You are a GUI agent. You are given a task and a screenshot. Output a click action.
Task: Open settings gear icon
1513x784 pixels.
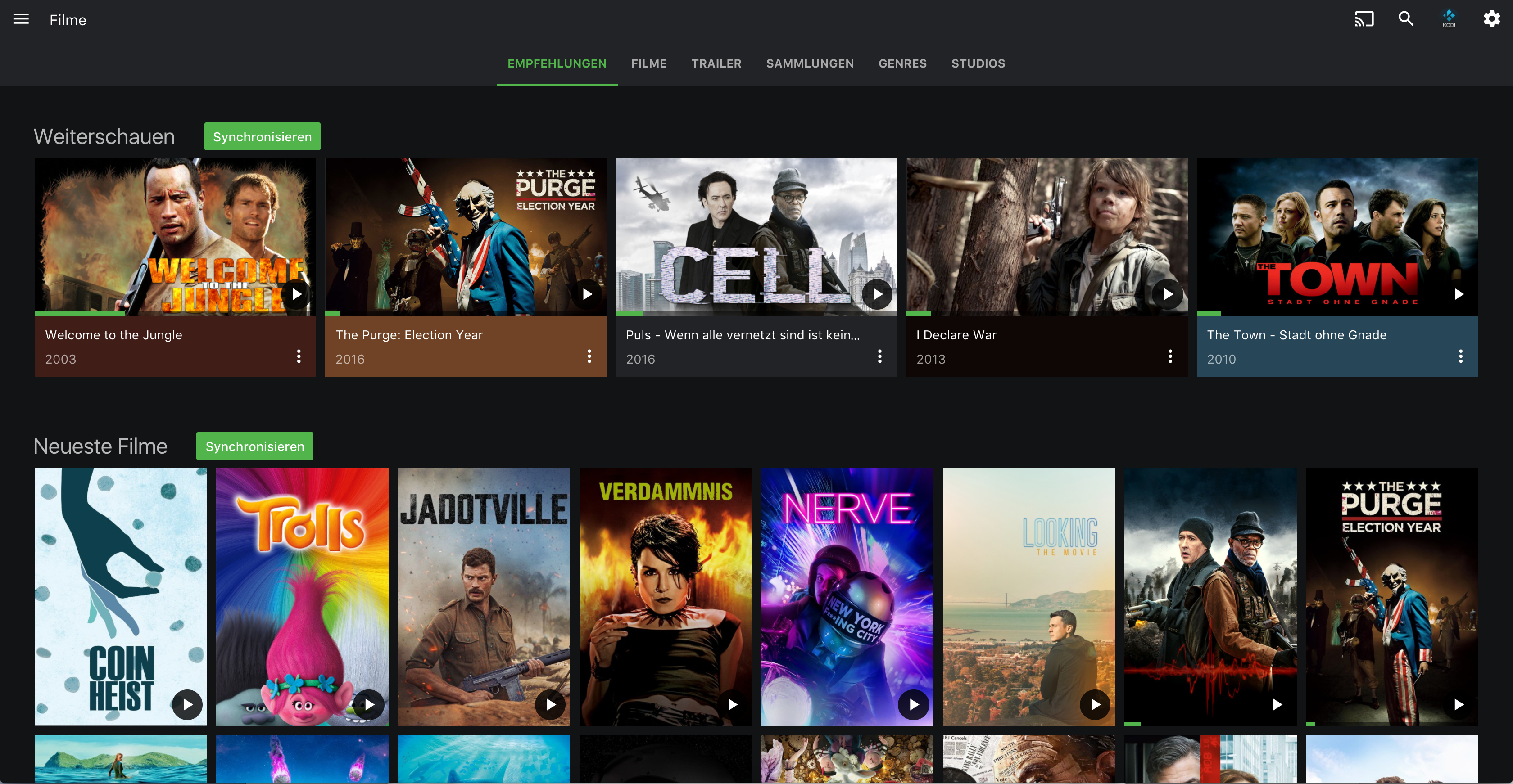click(x=1492, y=19)
